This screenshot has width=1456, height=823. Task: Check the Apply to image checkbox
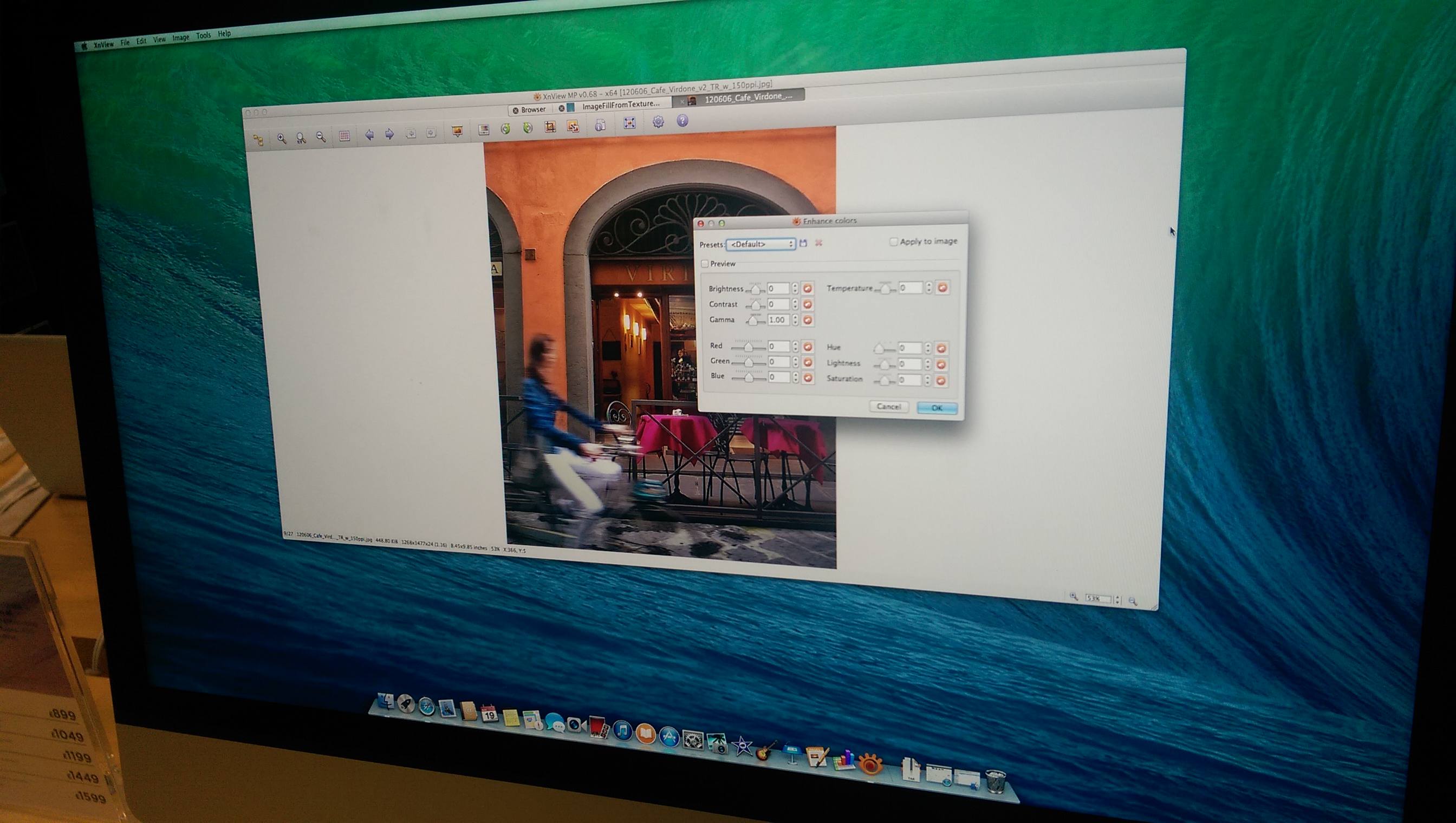893,242
